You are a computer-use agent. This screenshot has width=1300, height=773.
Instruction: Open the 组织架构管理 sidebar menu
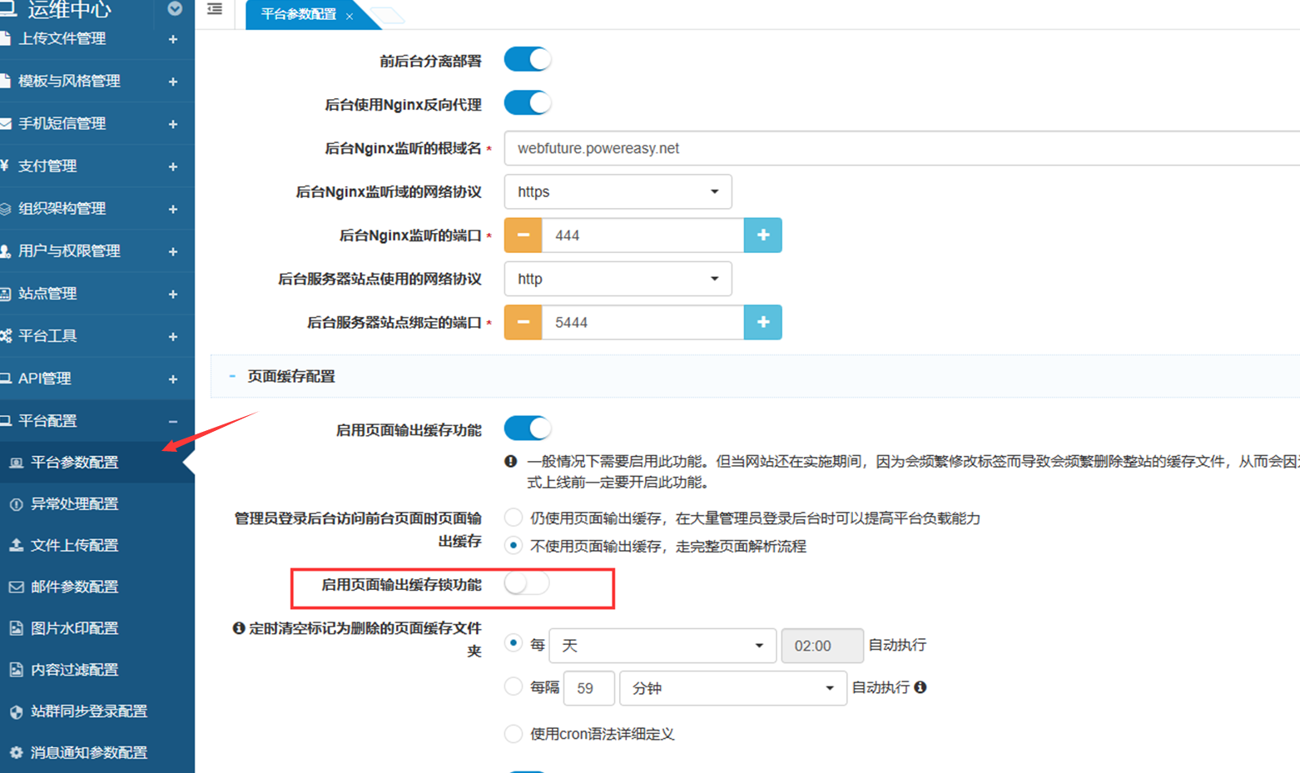point(97,209)
